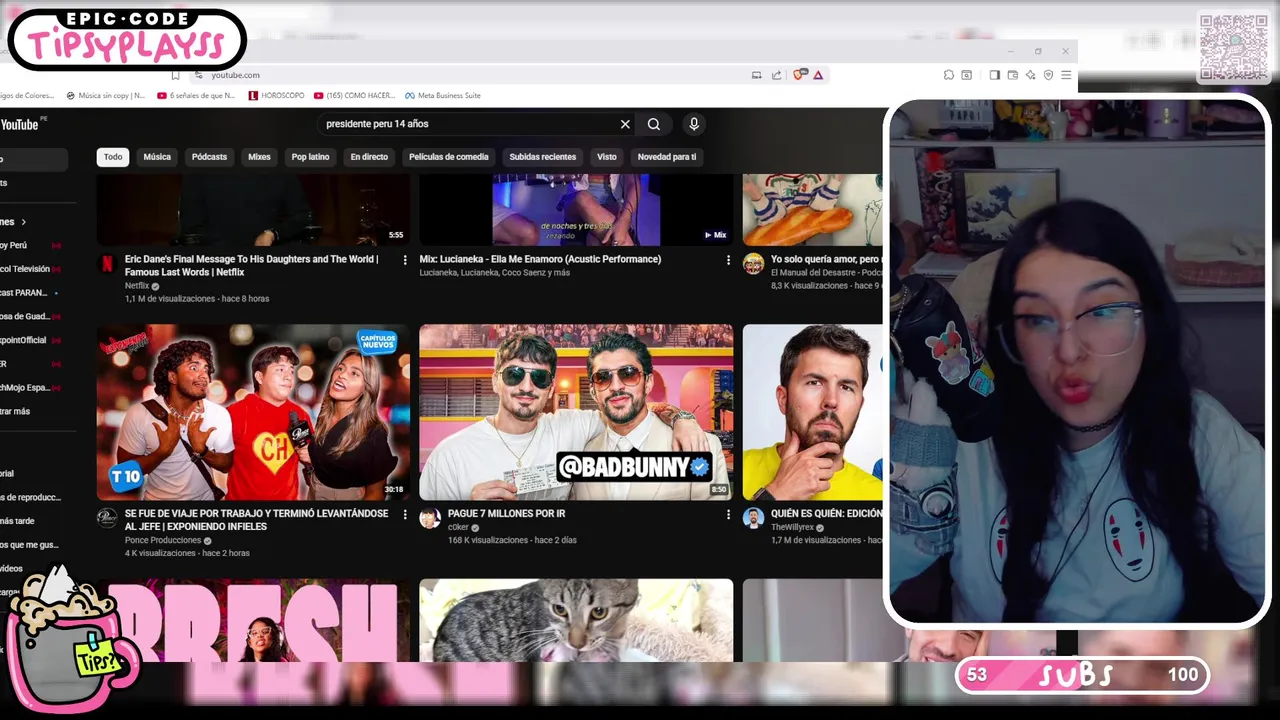
Task: Toggle the browser sidebar panel
Action: click(994, 75)
